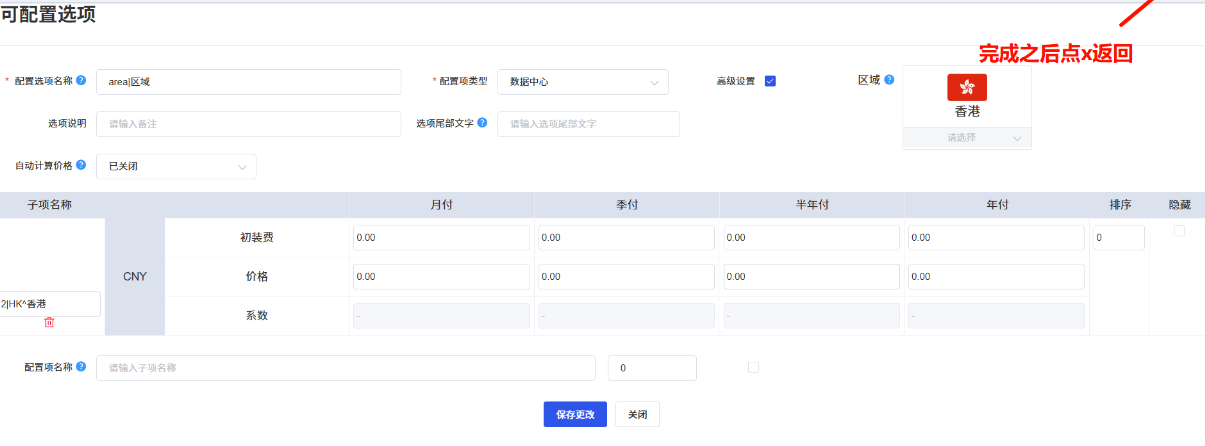The image size is (1205, 446).
Task: Click the 选项说明 remark input
Action: point(248,124)
